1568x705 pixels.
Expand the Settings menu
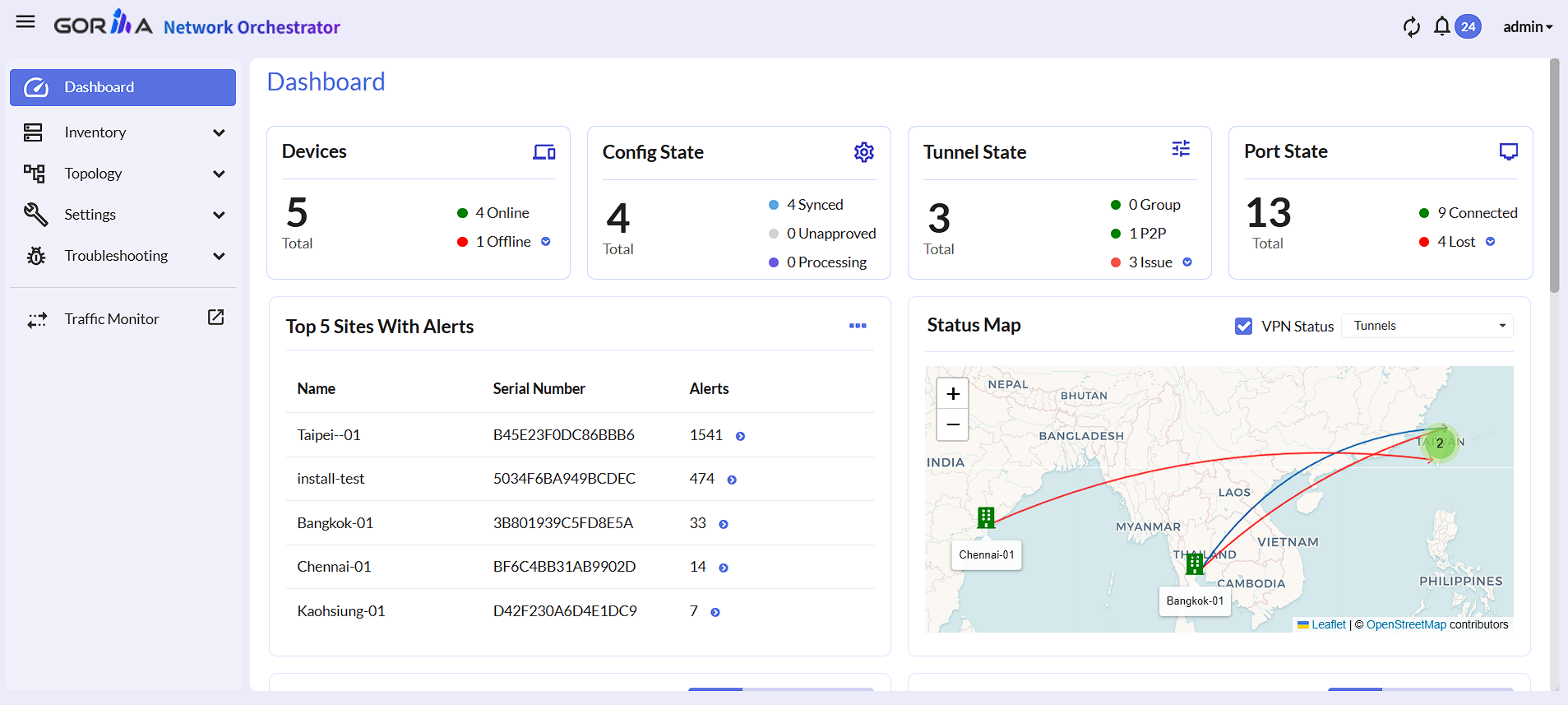123,215
